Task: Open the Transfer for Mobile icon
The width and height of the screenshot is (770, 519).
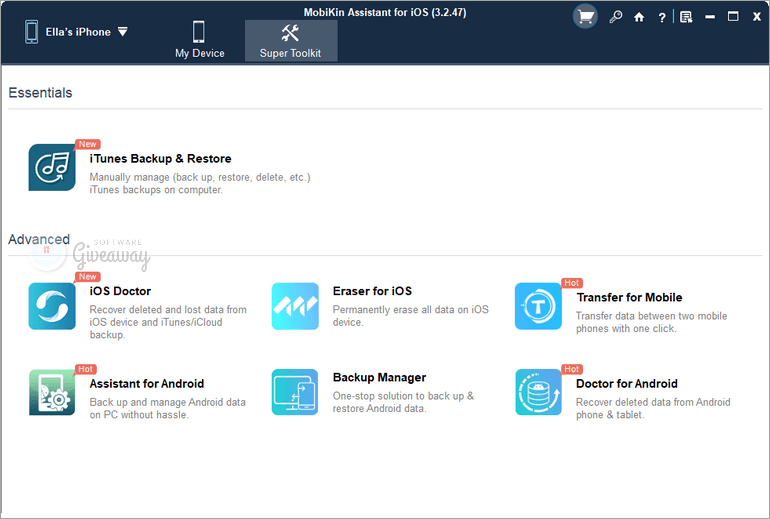Action: click(x=538, y=306)
